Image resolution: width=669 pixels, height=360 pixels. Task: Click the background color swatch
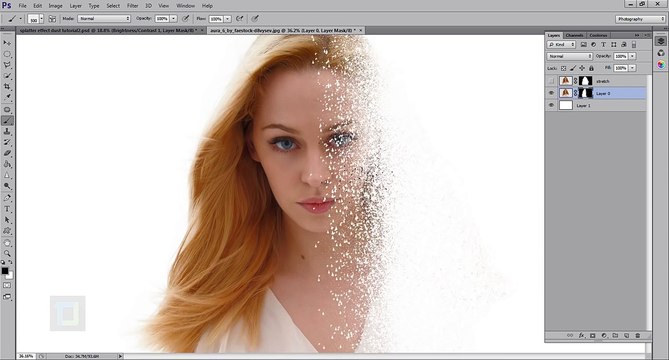click(9, 276)
